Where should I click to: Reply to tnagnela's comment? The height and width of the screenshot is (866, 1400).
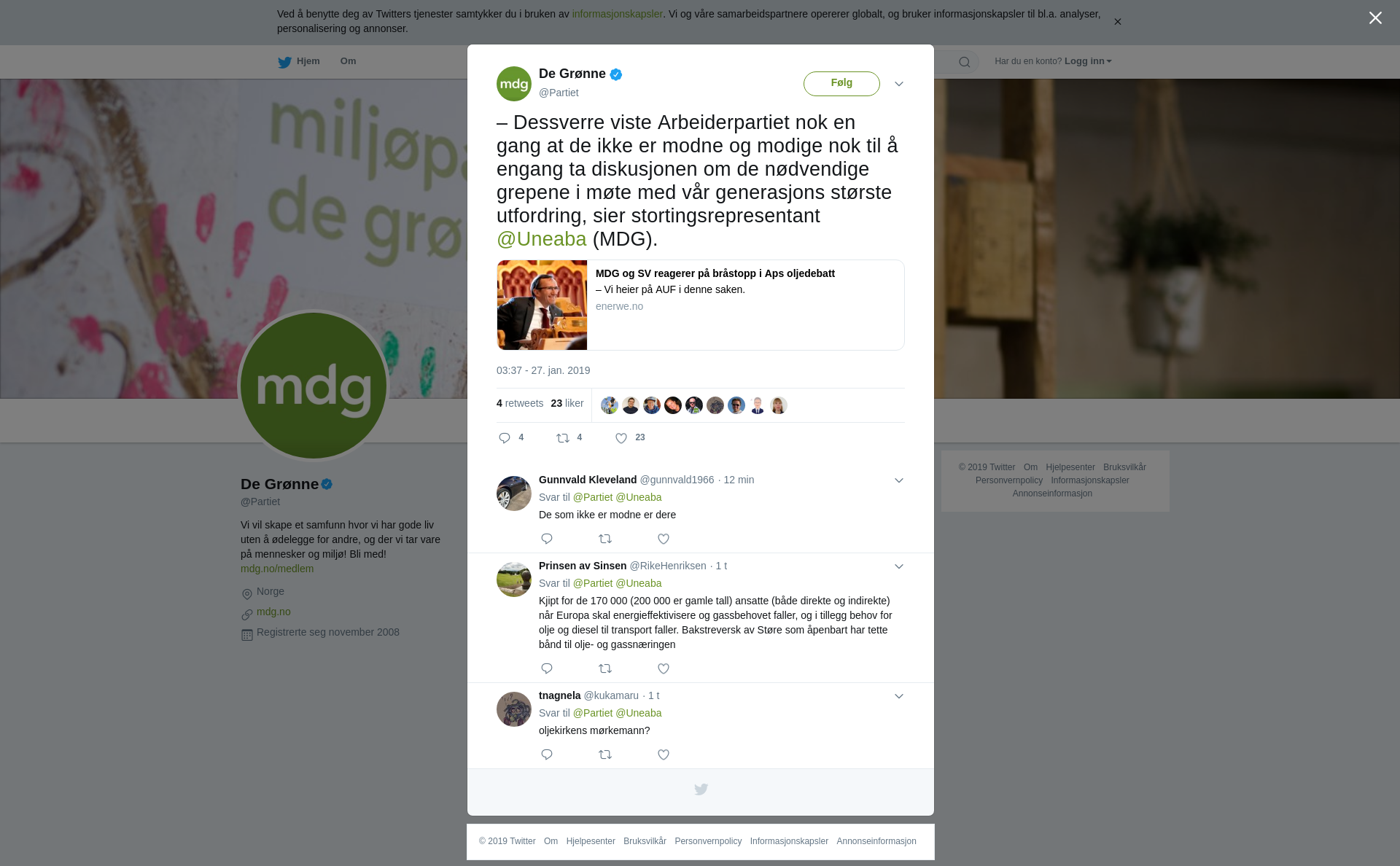click(x=547, y=754)
